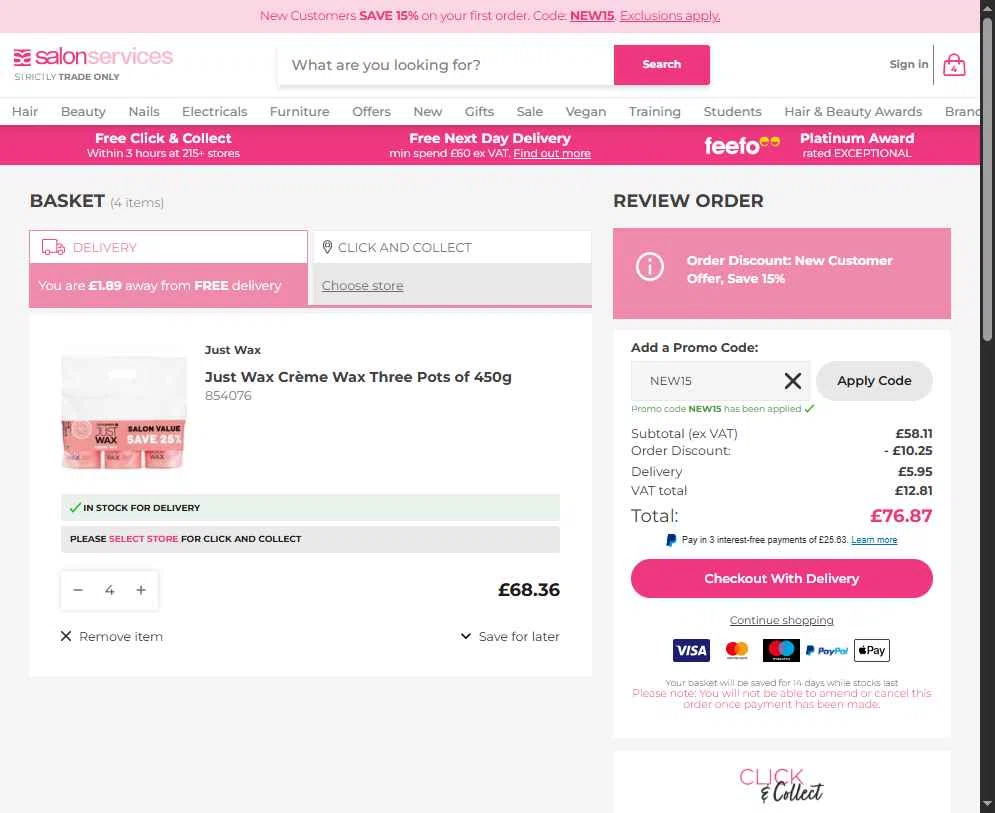Click Exclusions apply link
Screen dimensions: 995x813
coord(669,16)
